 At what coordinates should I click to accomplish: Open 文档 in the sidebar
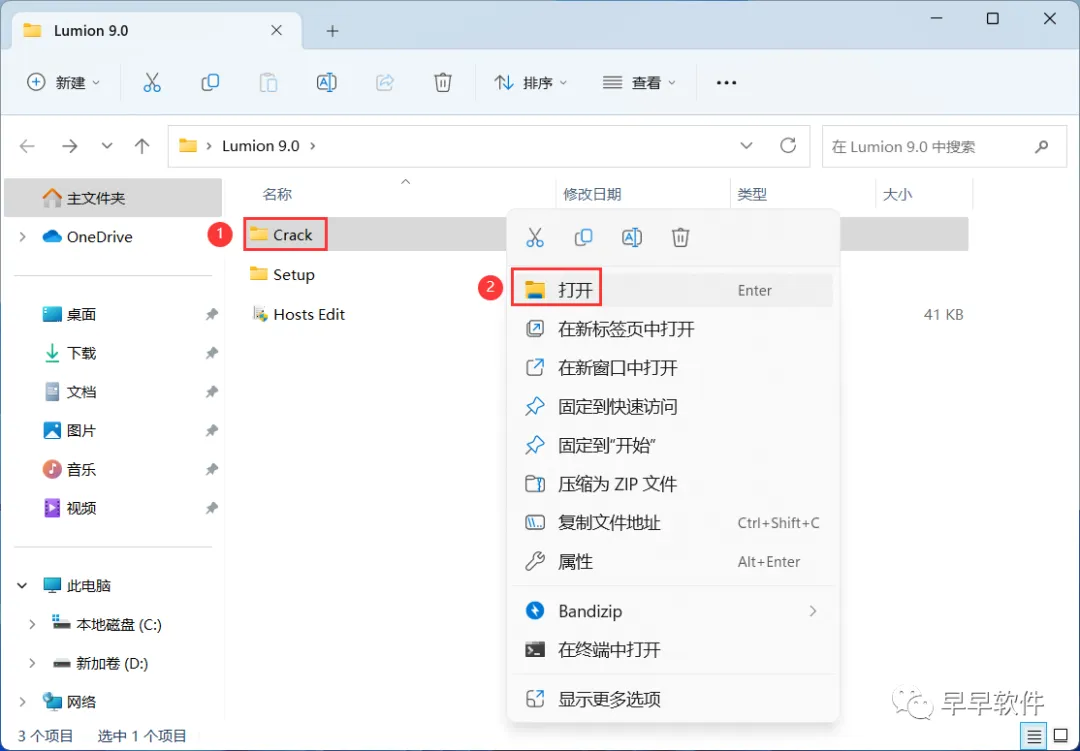(113, 392)
